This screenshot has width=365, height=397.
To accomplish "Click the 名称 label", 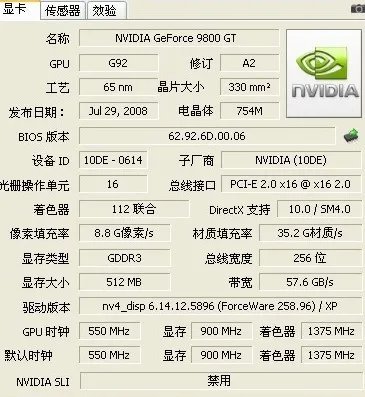I will pos(58,39).
